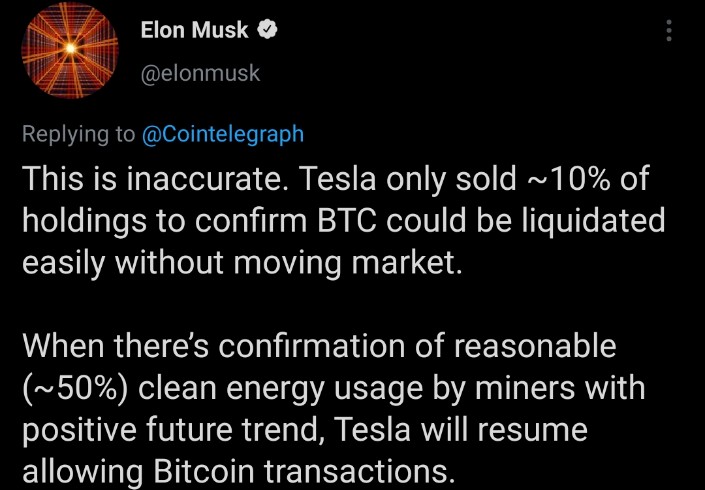Click the word 'Bitcoin' in last line

pyautogui.click(x=204, y=471)
